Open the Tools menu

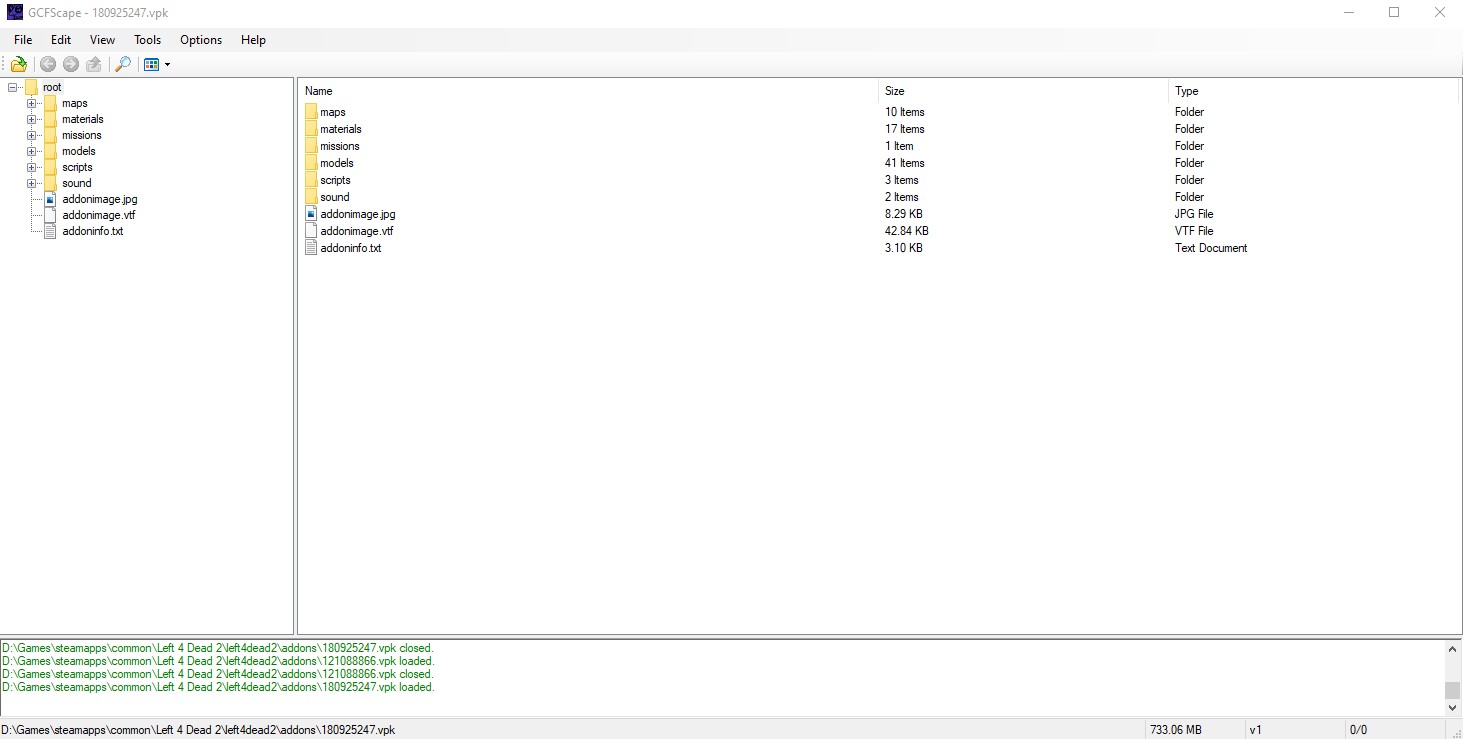pos(147,40)
